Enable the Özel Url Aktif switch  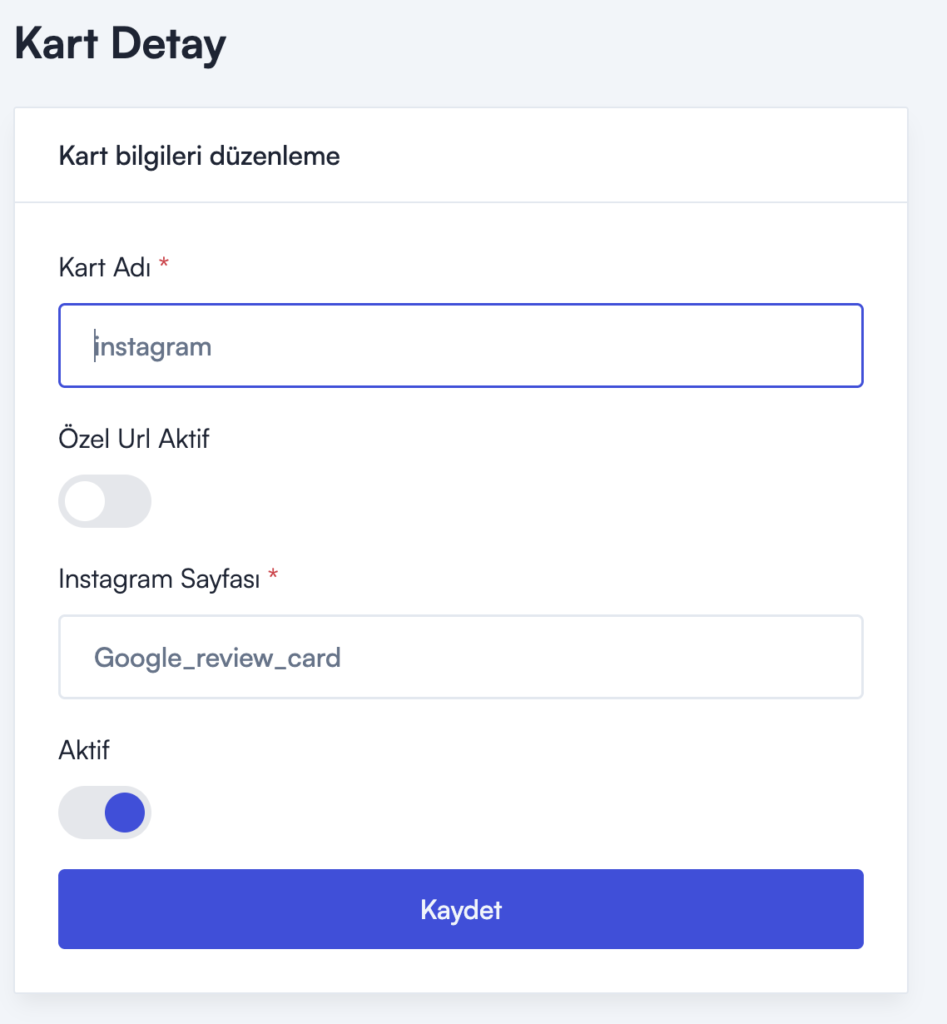105,501
